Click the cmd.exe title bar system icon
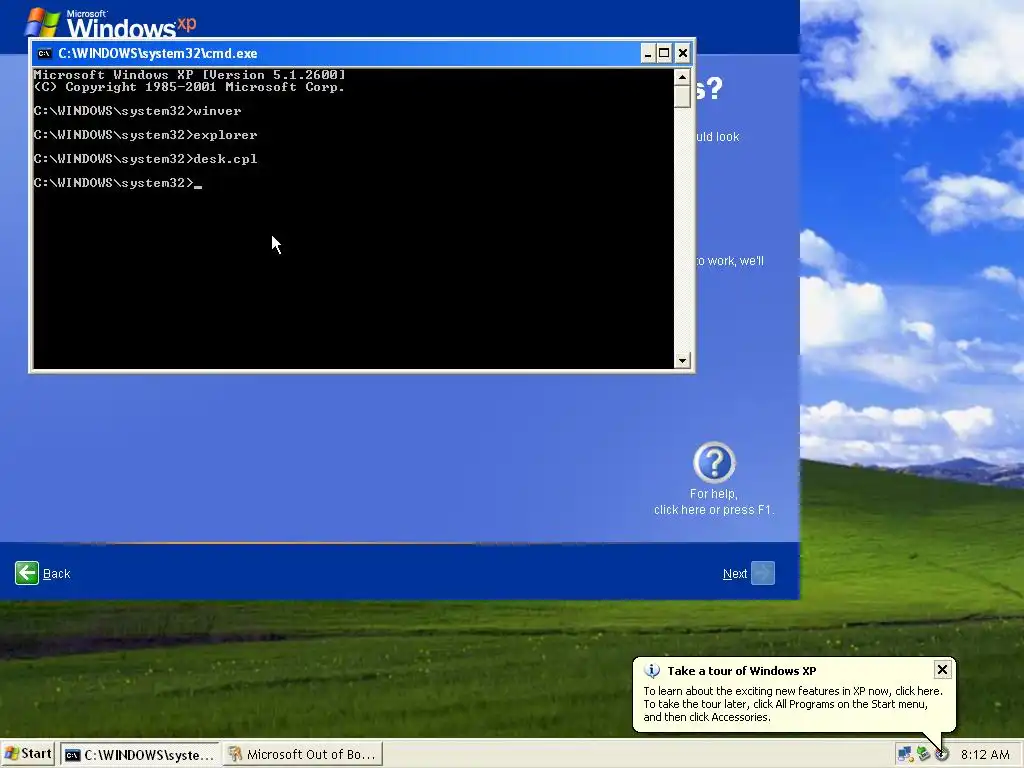This screenshot has height=768, width=1024. [44, 54]
